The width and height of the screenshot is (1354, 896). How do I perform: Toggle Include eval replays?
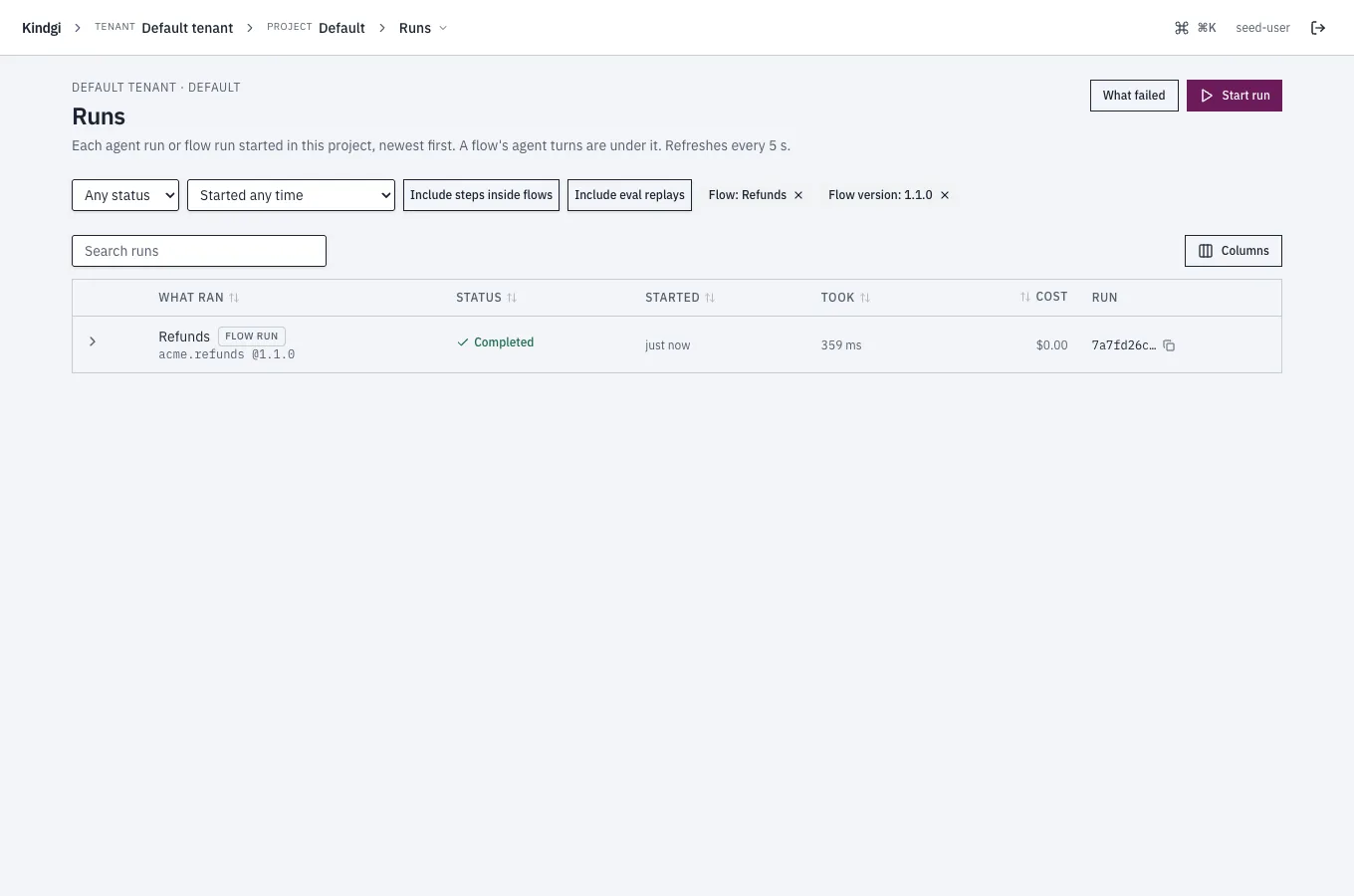pyautogui.click(x=629, y=195)
